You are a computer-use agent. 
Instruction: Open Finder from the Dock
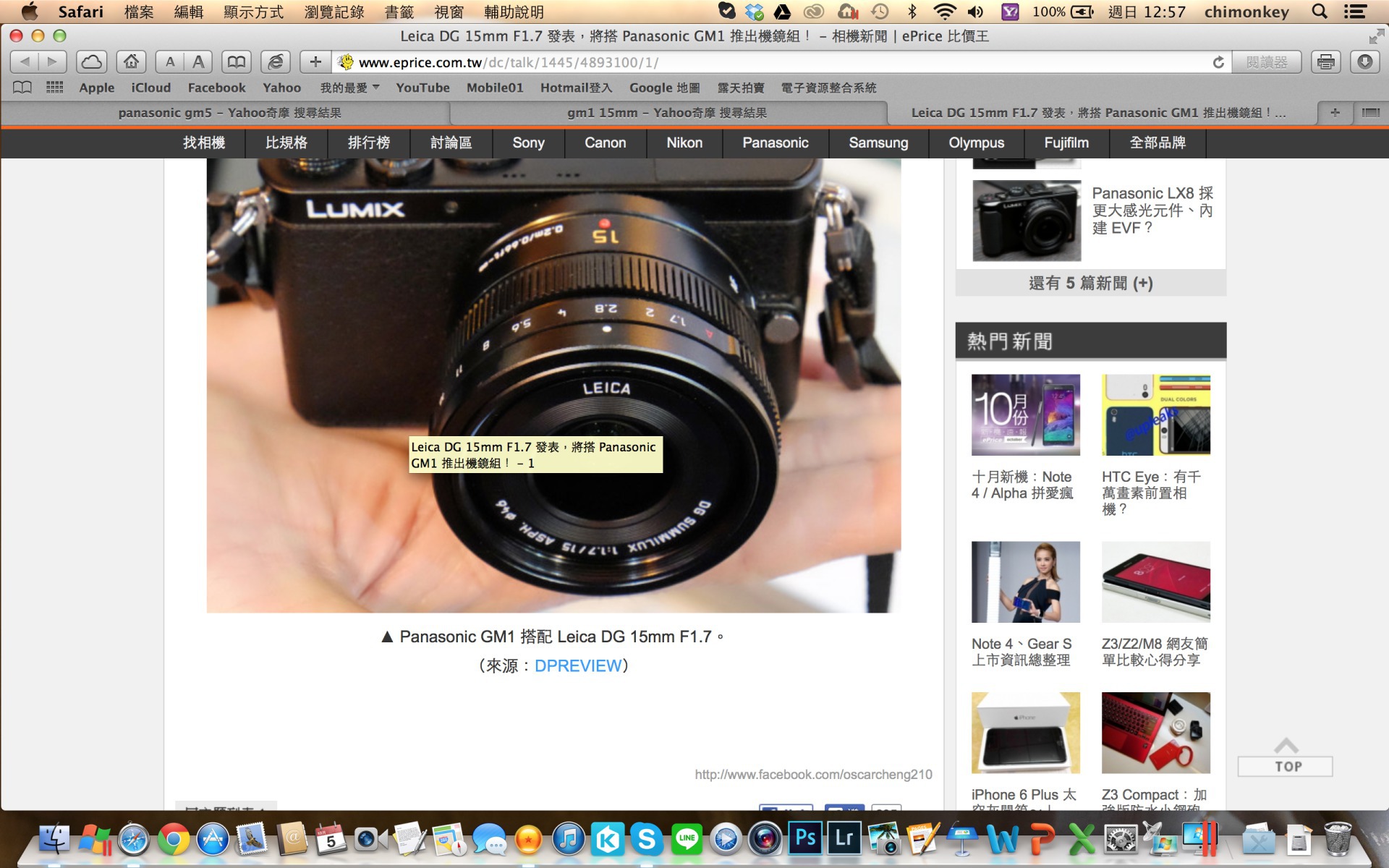tap(55, 839)
